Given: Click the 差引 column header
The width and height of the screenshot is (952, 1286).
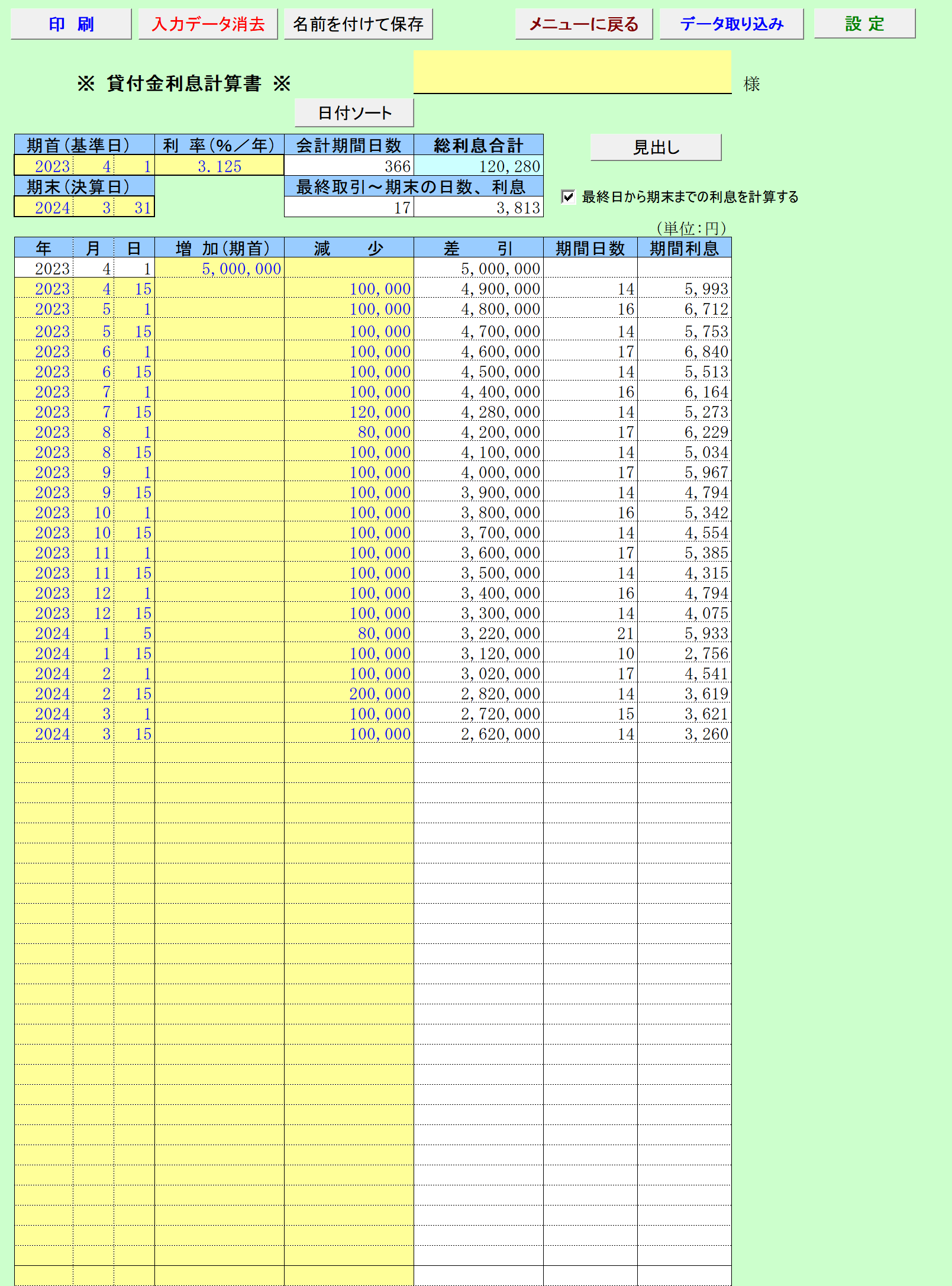Looking at the screenshot, I should pos(479,248).
